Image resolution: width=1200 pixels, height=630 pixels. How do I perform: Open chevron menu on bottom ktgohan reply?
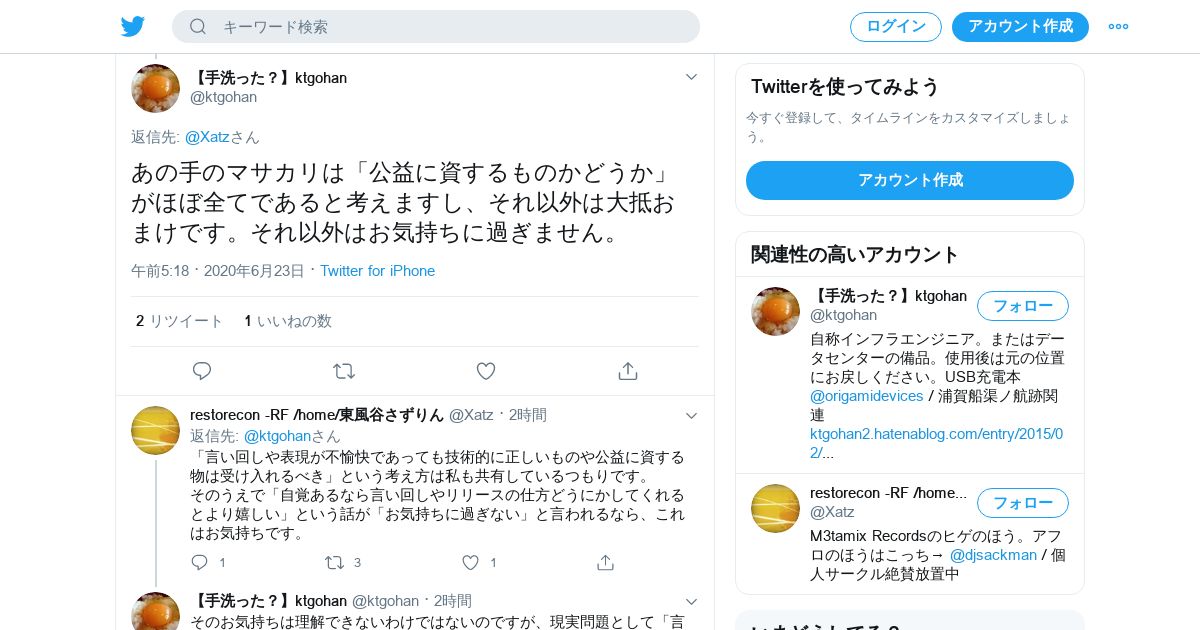[691, 601]
